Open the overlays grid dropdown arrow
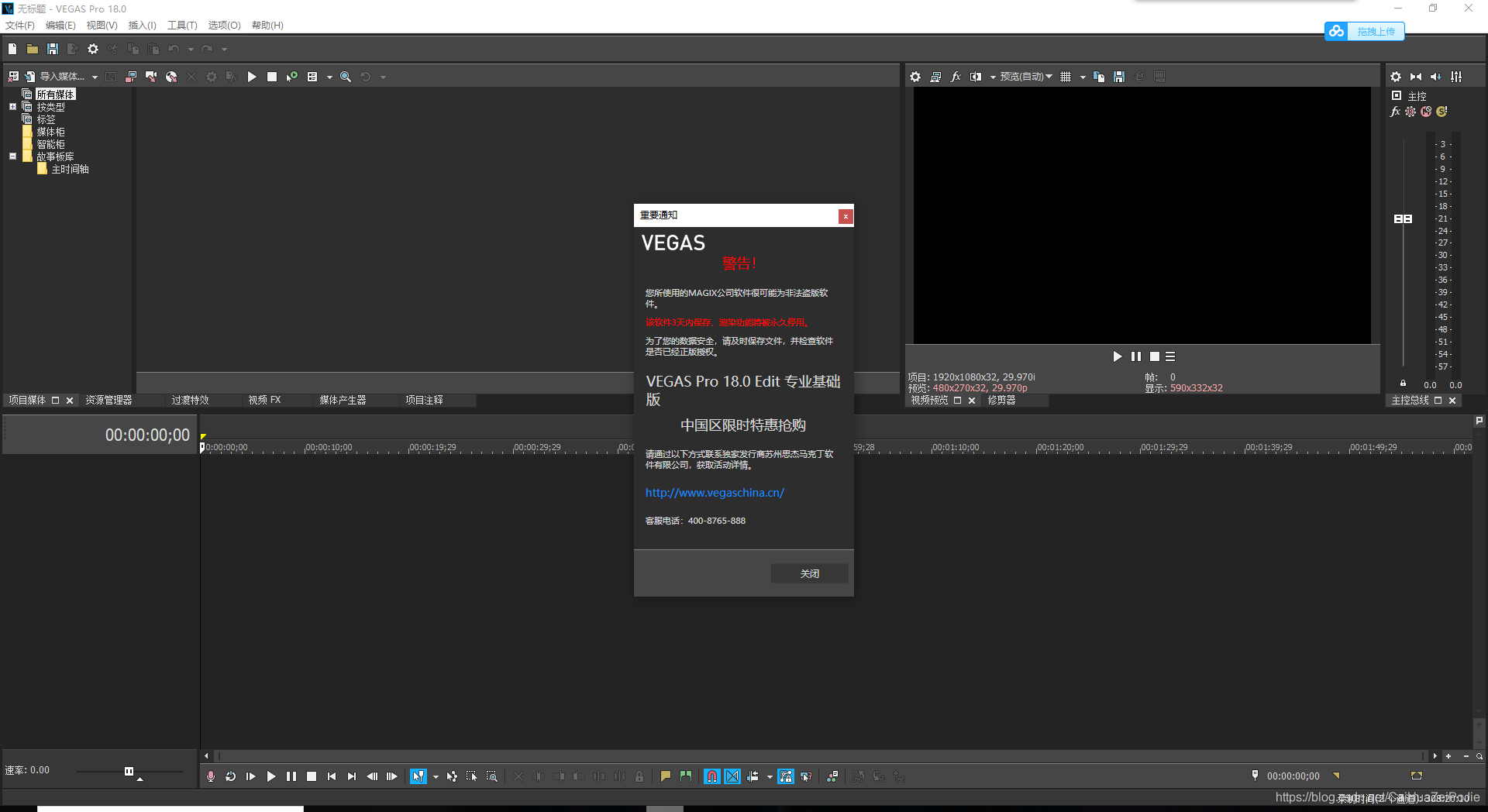 [x=1083, y=77]
